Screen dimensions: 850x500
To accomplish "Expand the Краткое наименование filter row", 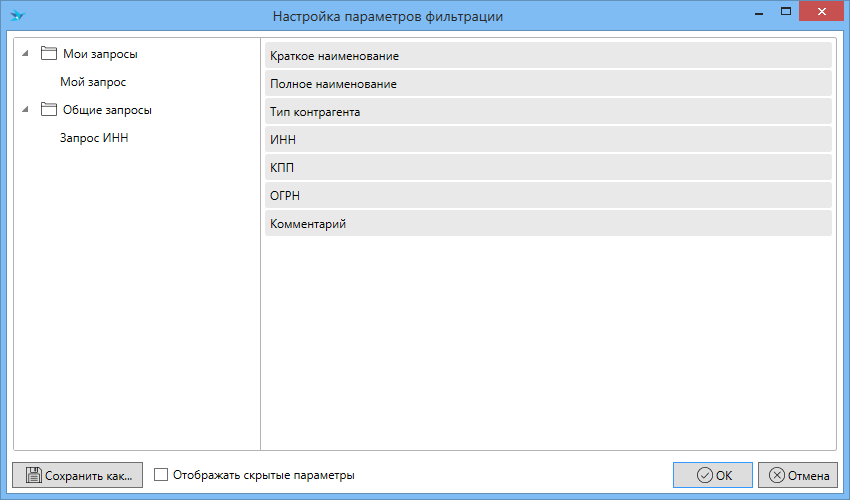I will pyautogui.click(x=548, y=56).
